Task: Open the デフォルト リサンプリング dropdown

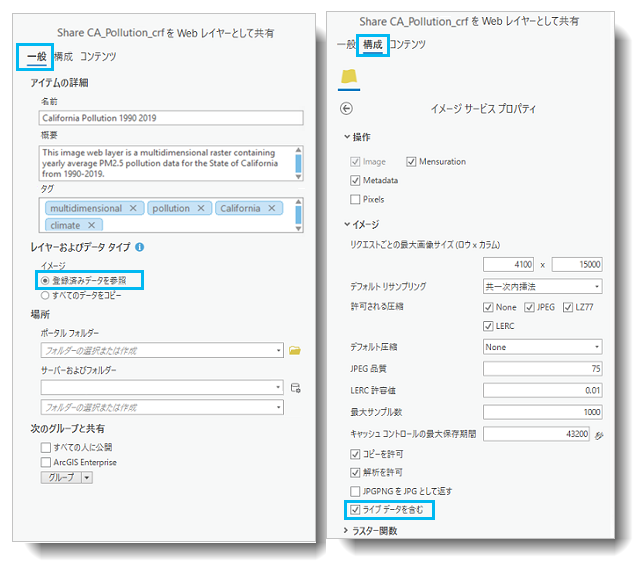Action: (x=541, y=284)
